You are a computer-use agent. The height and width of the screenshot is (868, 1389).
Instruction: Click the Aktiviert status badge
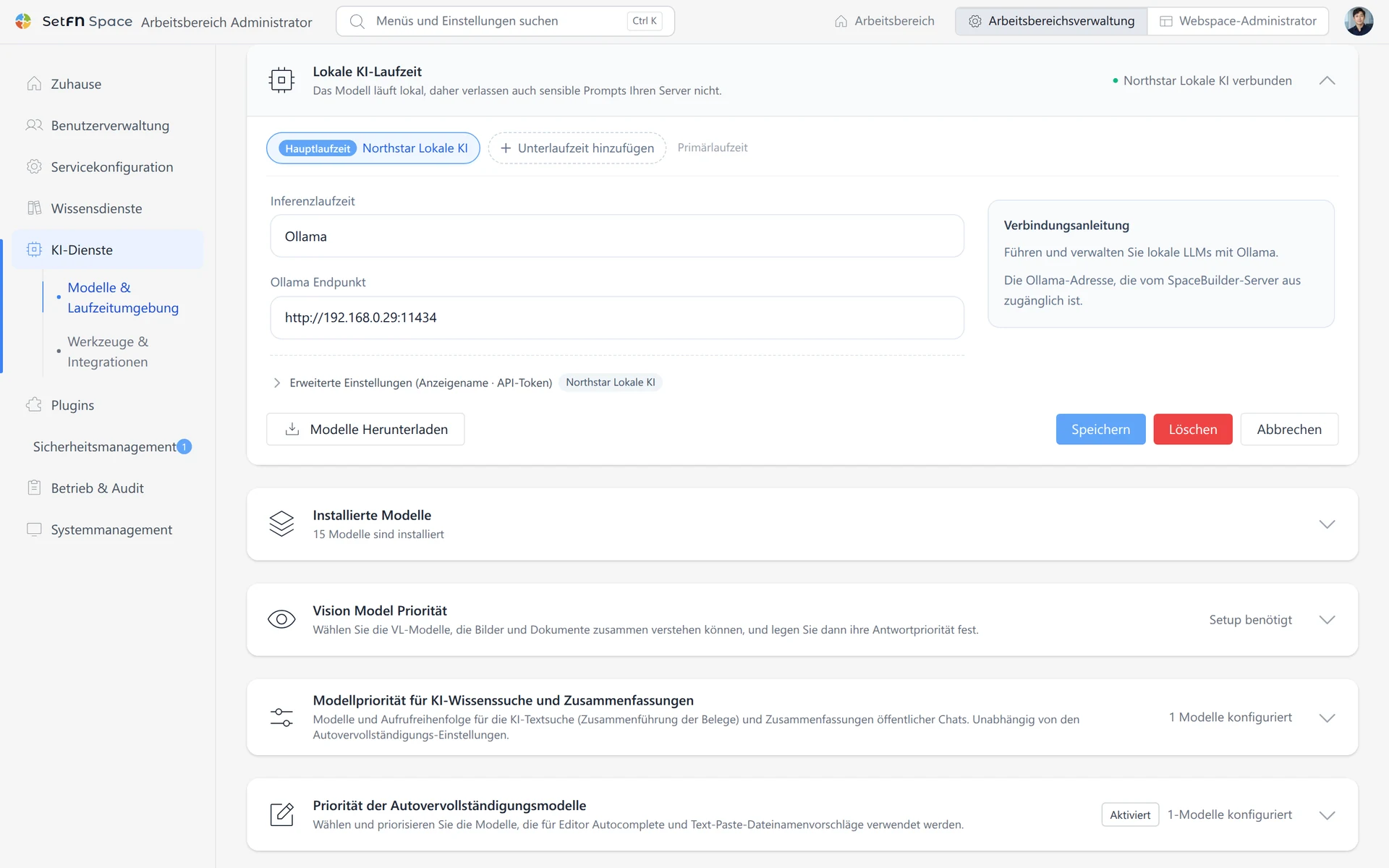(x=1130, y=814)
